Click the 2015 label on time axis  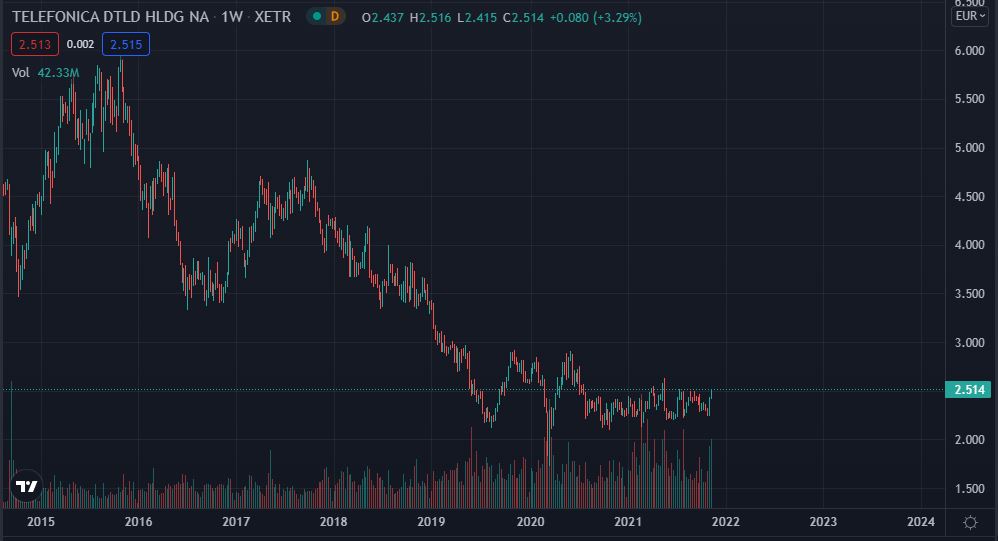pos(41,522)
